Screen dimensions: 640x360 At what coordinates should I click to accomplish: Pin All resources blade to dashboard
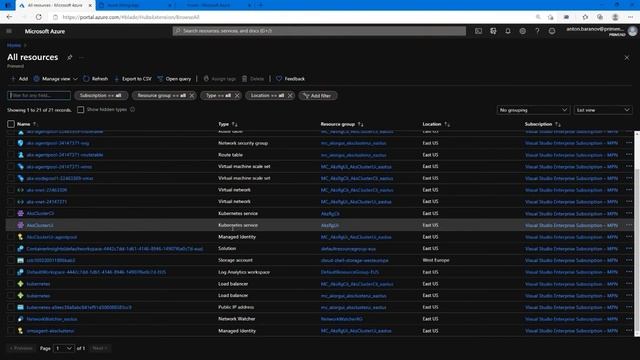(x=70, y=58)
